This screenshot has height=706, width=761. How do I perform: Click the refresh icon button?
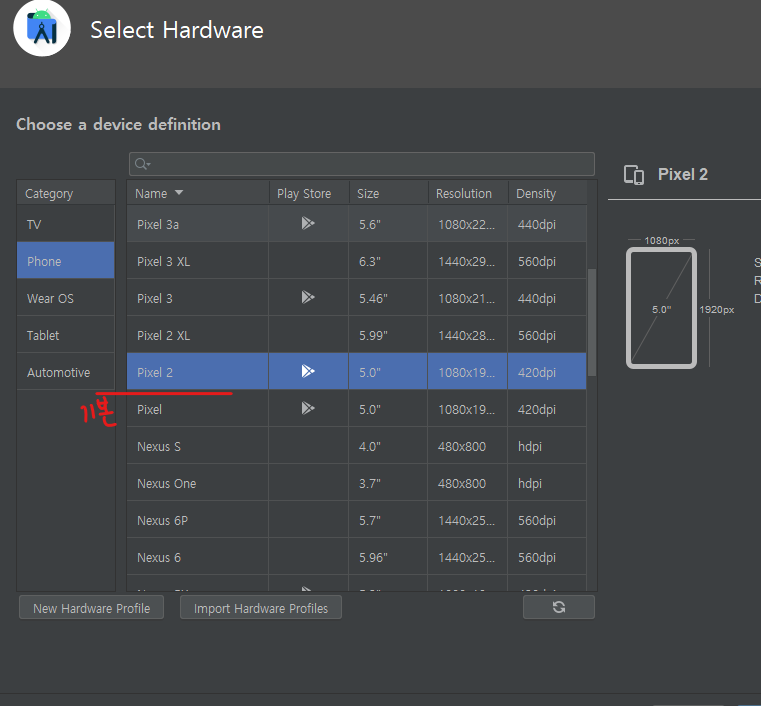(x=559, y=607)
